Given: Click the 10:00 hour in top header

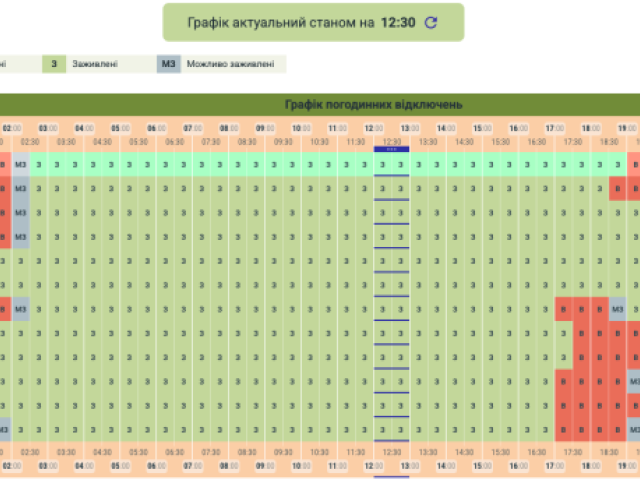Looking at the screenshot, I should [x=301, y=128].
